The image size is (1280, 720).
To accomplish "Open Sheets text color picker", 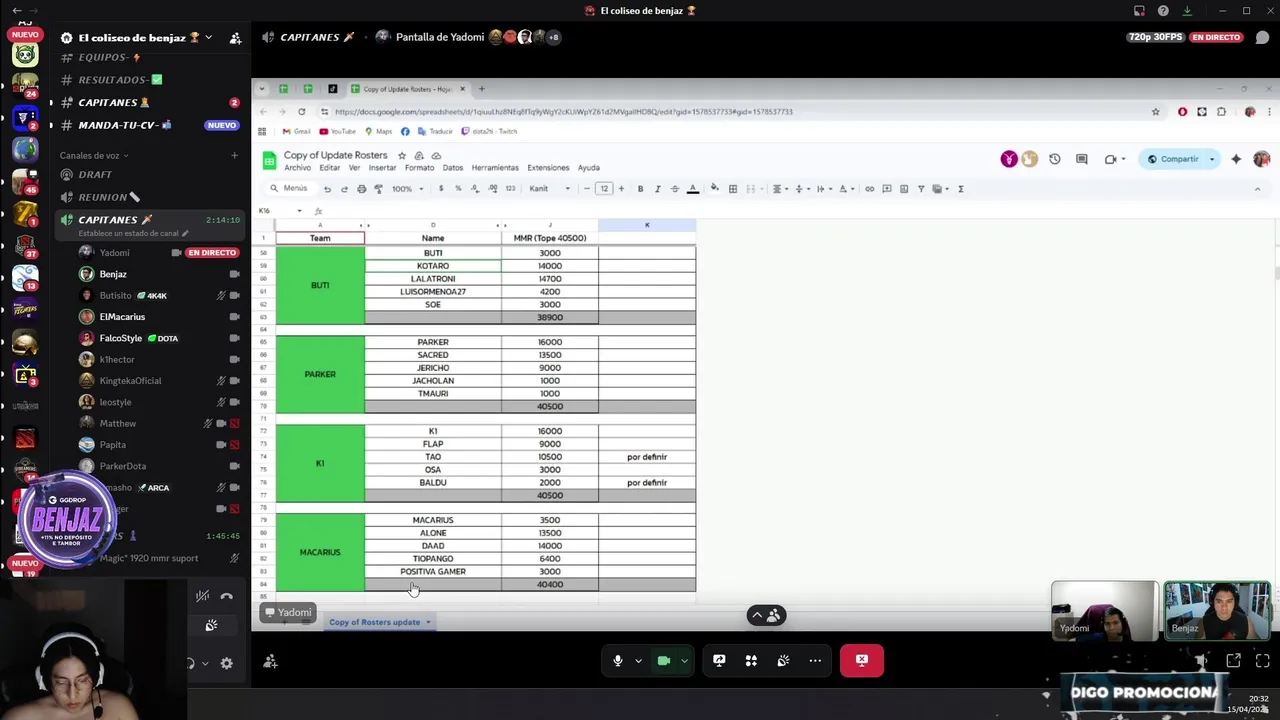I will pos(693,189).
